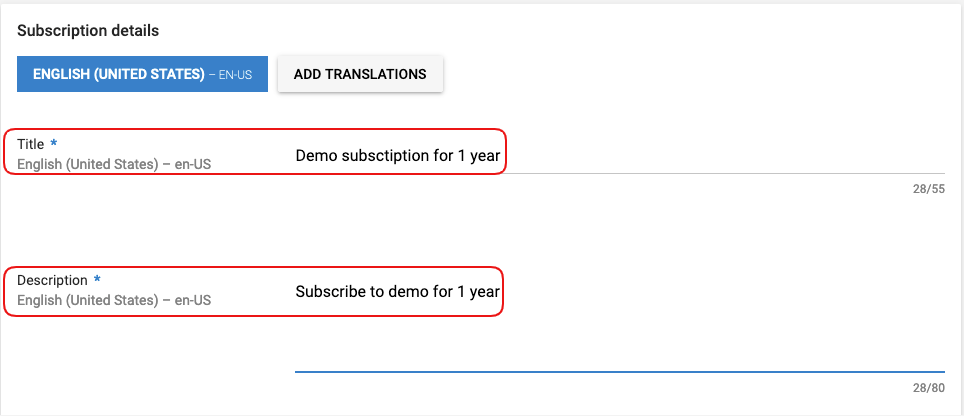Select the English (United States) language tab
Image resolution: width=964 pixels, height=417 pixels.
(142, 74)
